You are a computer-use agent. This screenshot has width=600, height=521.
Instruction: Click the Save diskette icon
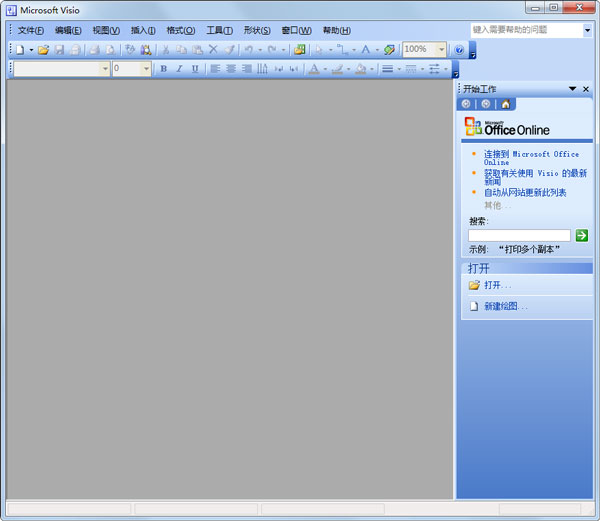pos(59,50)
